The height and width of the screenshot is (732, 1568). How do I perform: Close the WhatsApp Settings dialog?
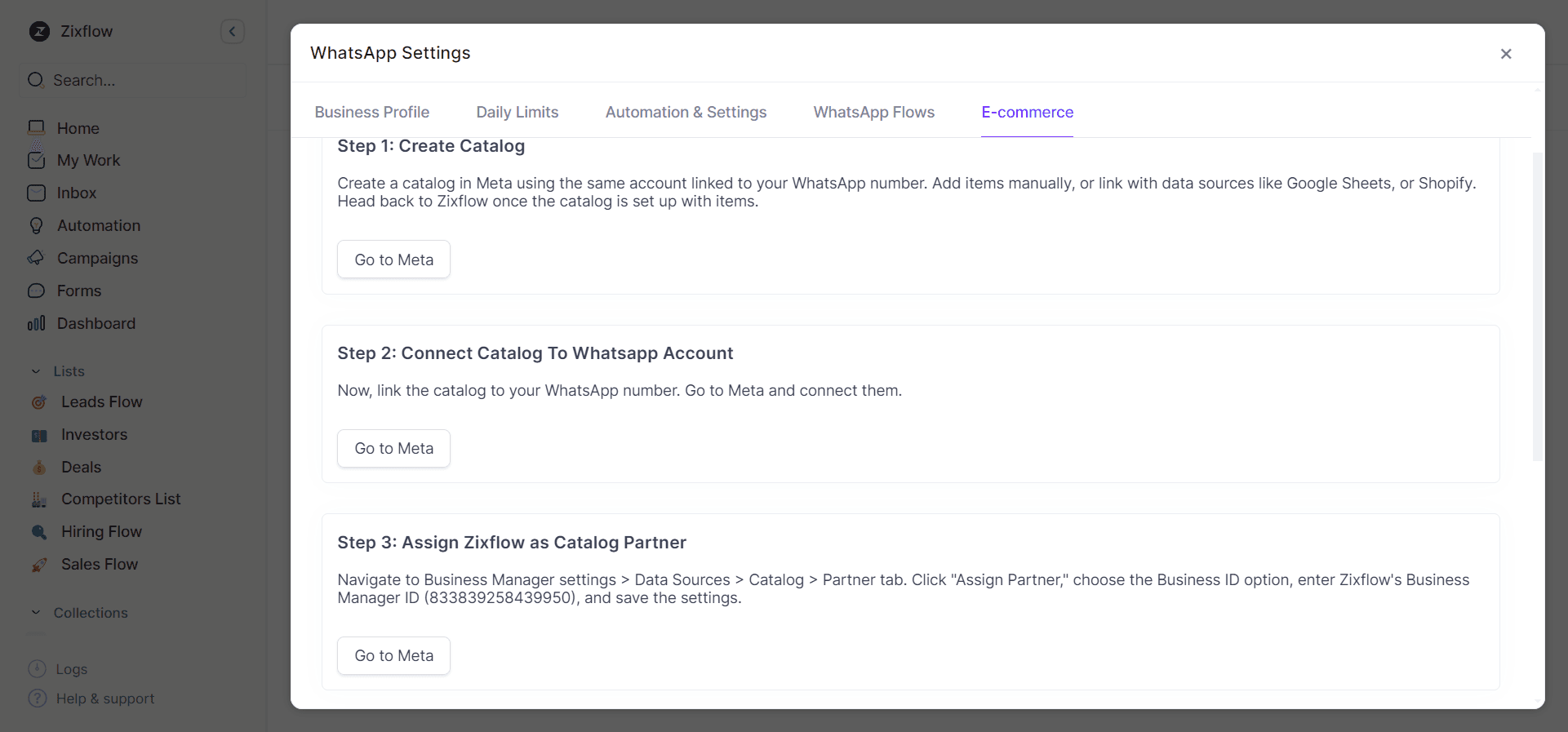(x=1506, y=54)
